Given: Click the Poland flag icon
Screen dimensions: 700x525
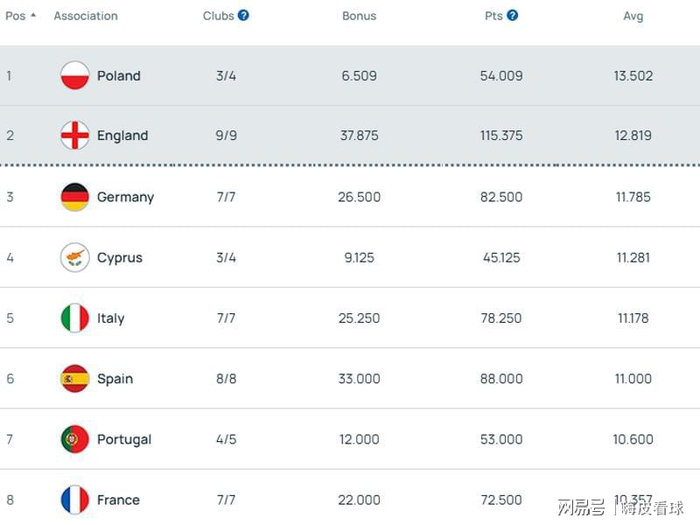Looking at the screenshot, I should 75,76.
